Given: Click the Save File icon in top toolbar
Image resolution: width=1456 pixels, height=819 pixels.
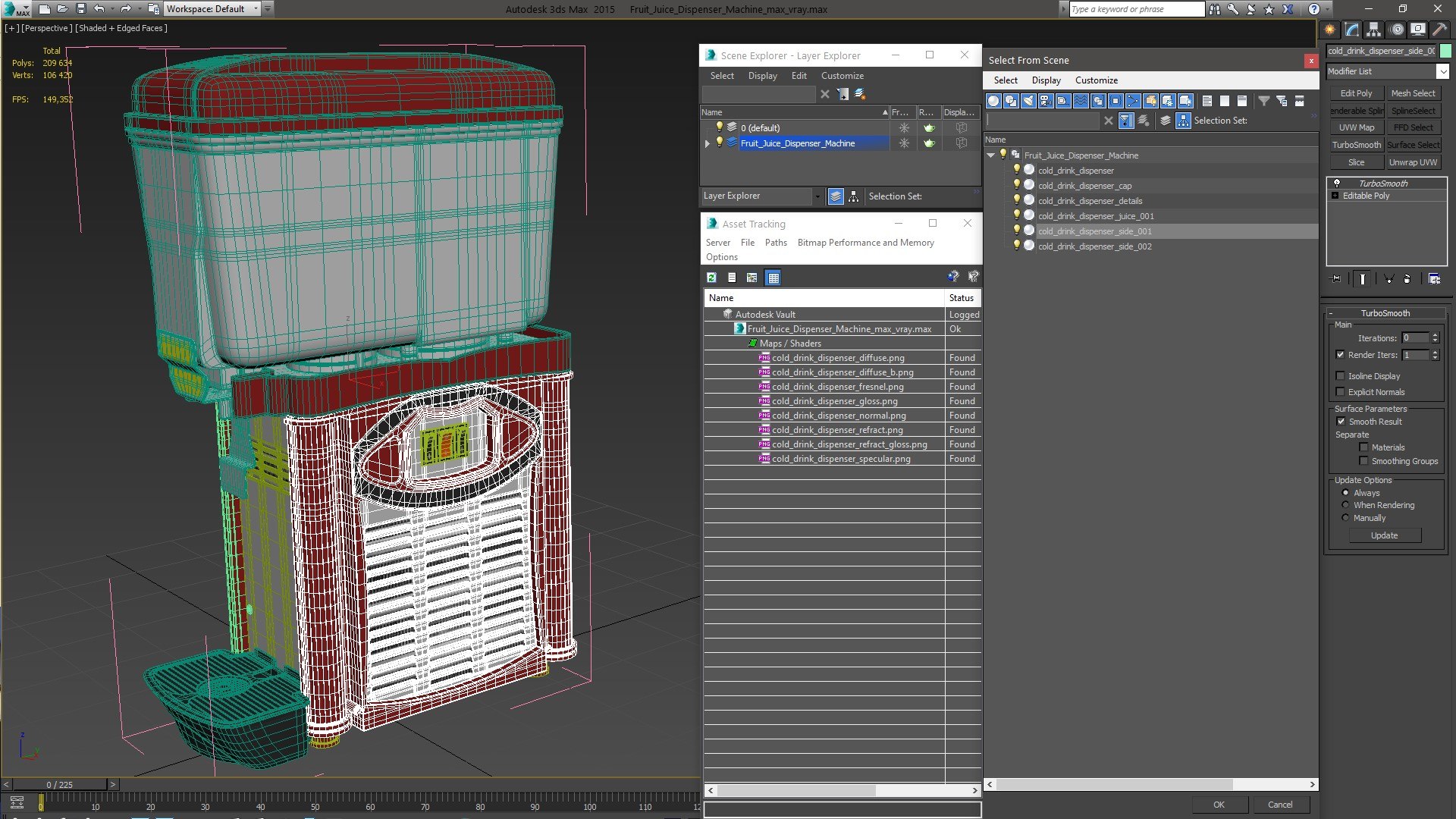Looking at the screenshot, I should click(x=81, y=9).
